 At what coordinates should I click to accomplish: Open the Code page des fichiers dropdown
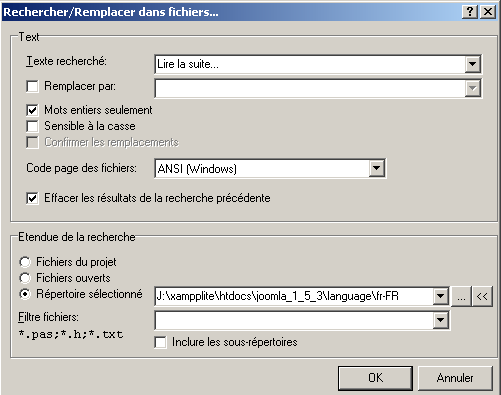377,168
